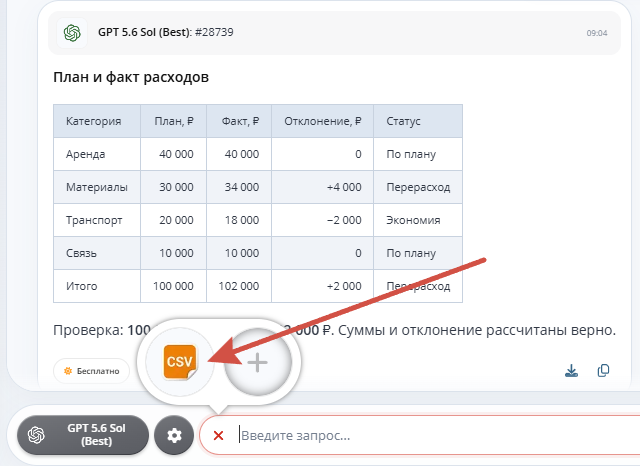The width and height of the screenshot is (640, 466).
Task: Click the Перерасход status in Материалы row
Action: point(418,187)
